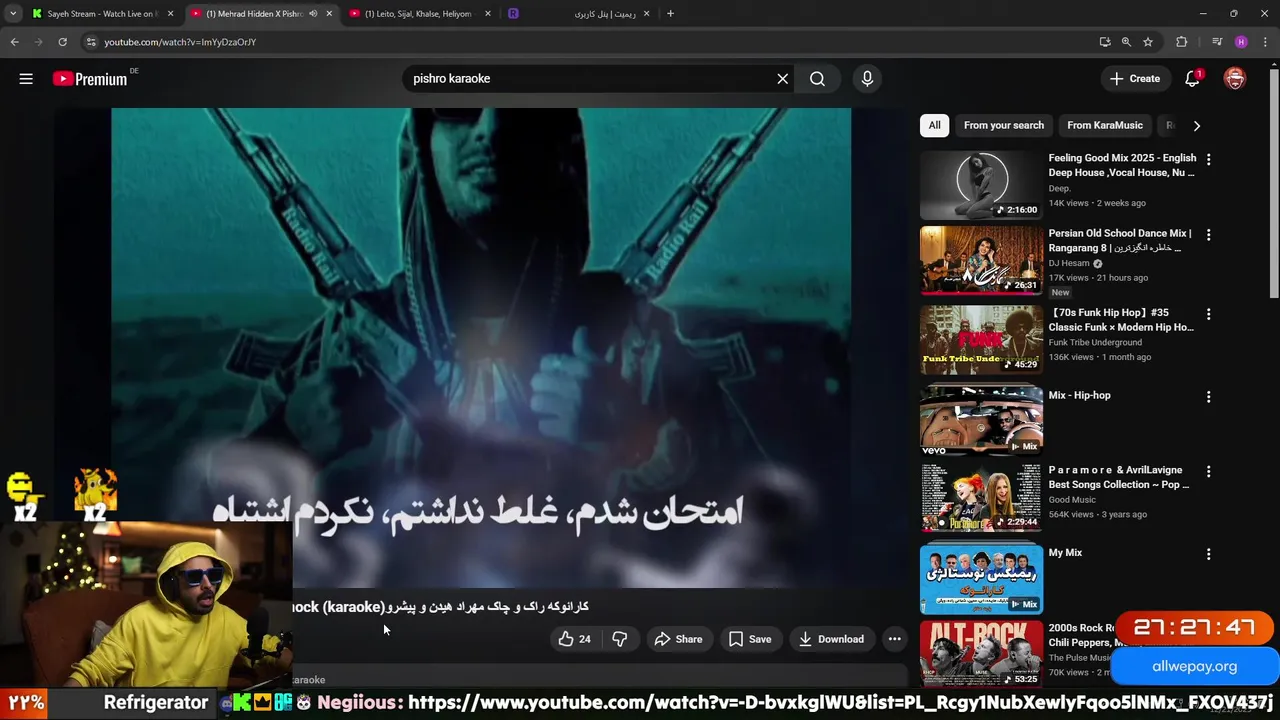Click the karaoke video player area

pyautogui.click(x=481, y=348)
